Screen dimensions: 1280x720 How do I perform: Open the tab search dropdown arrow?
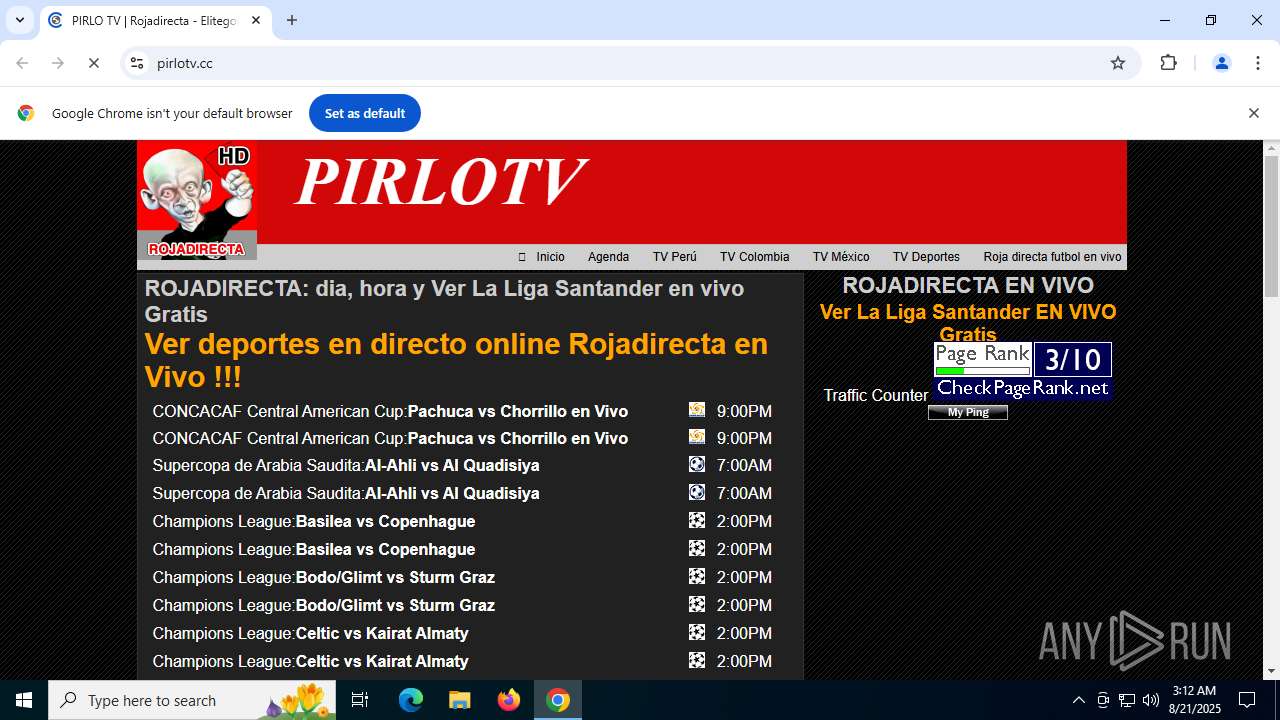point(19,20)
